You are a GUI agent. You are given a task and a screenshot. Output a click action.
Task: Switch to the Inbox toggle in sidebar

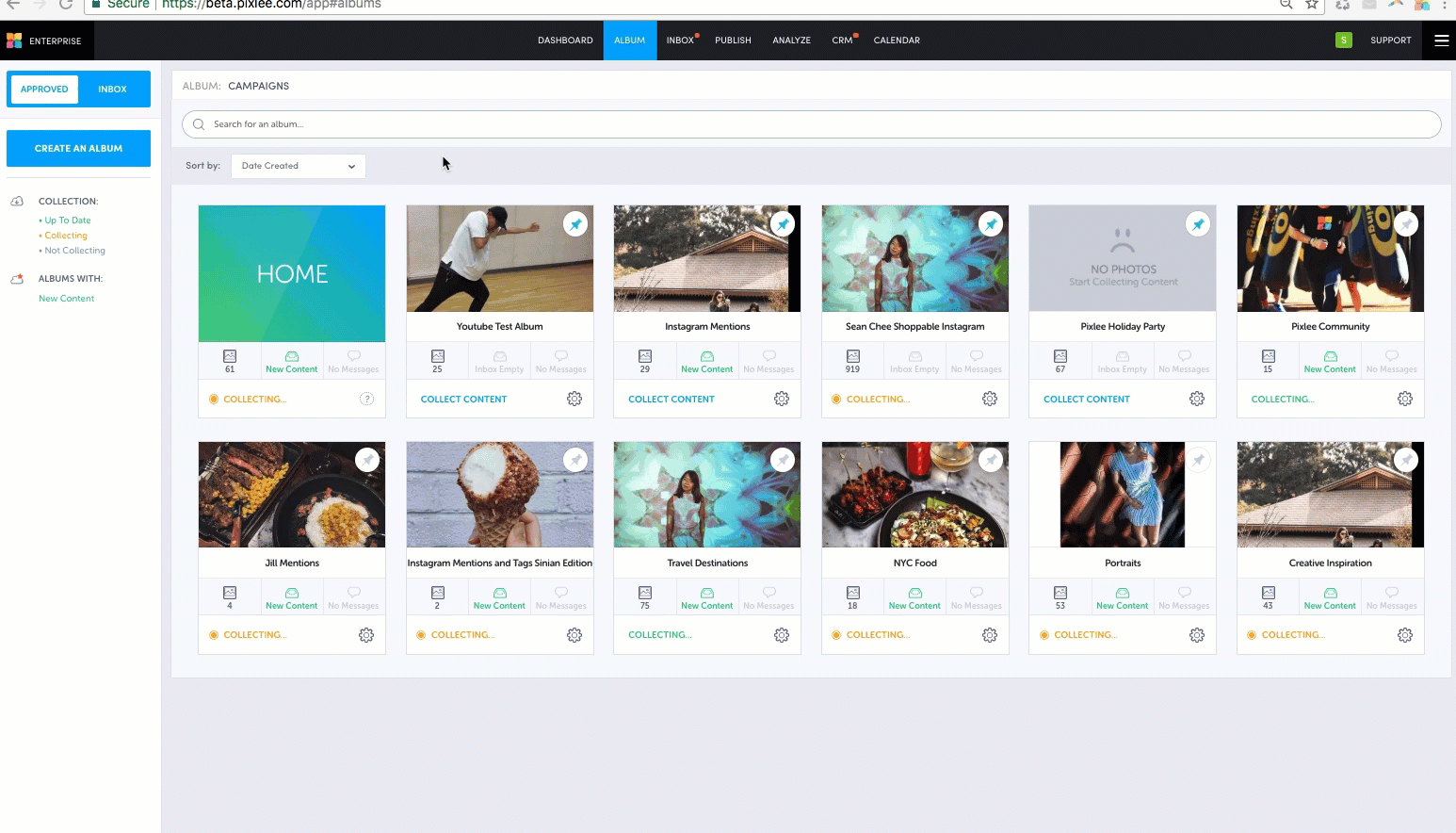click(x=112, y=90)
